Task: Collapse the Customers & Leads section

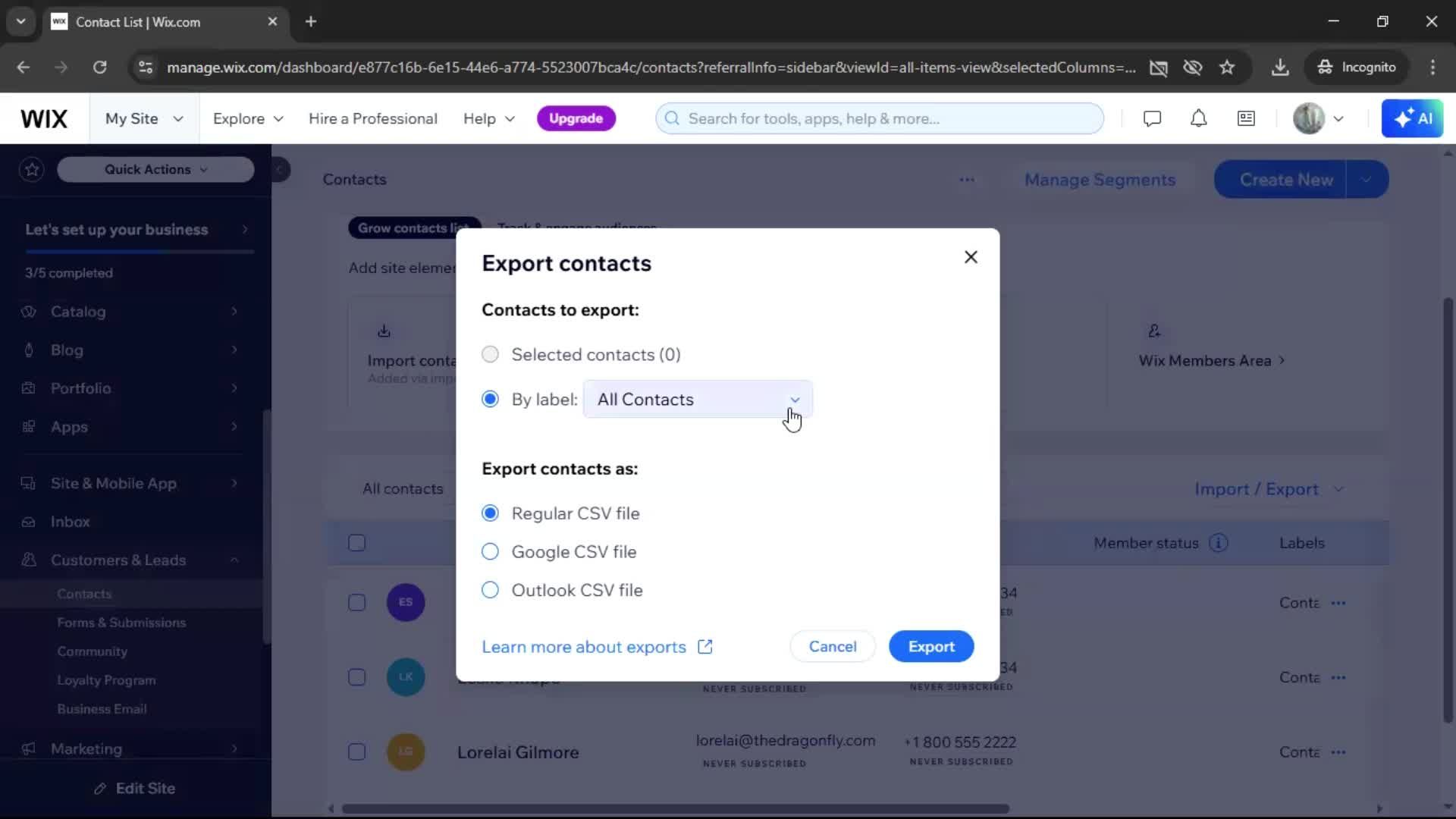Action: click(130, 560)
